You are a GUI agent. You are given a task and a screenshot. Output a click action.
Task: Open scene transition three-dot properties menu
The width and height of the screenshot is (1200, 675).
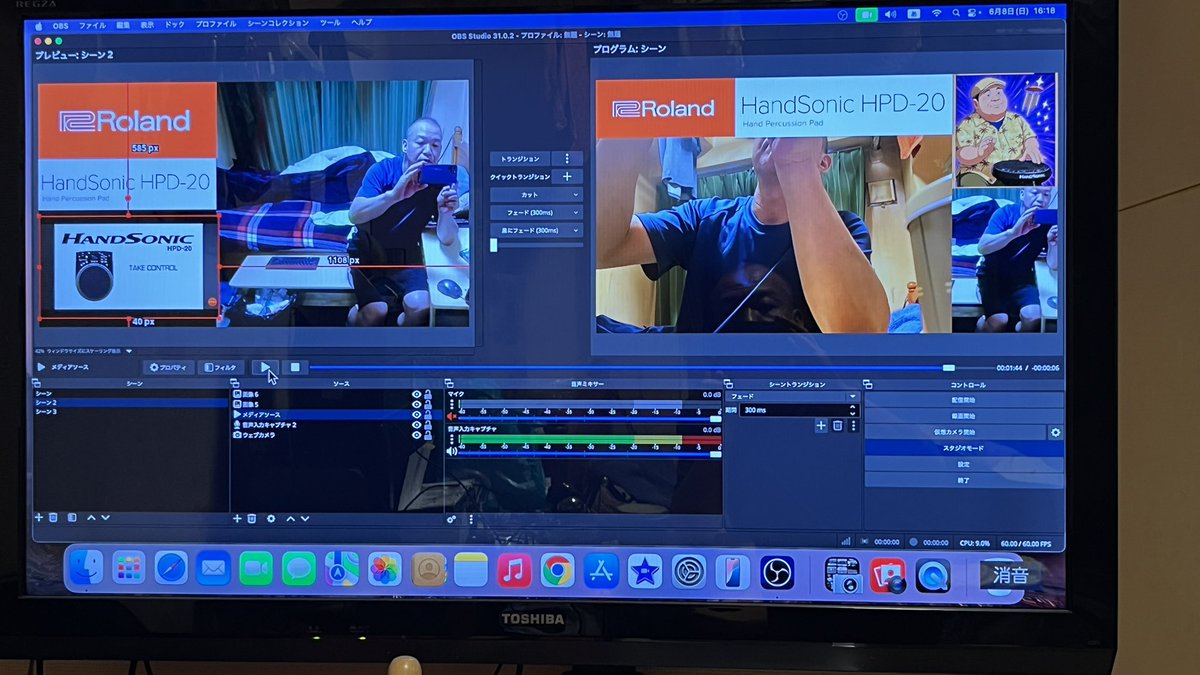click(854, 426)
